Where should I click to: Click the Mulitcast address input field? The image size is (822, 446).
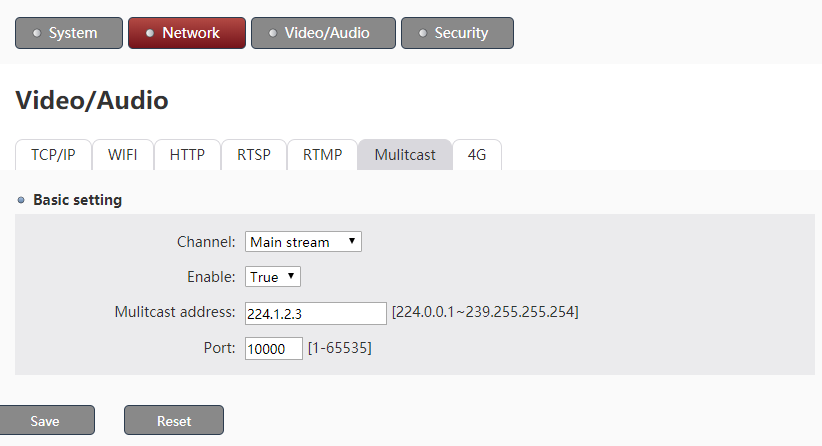316,313
